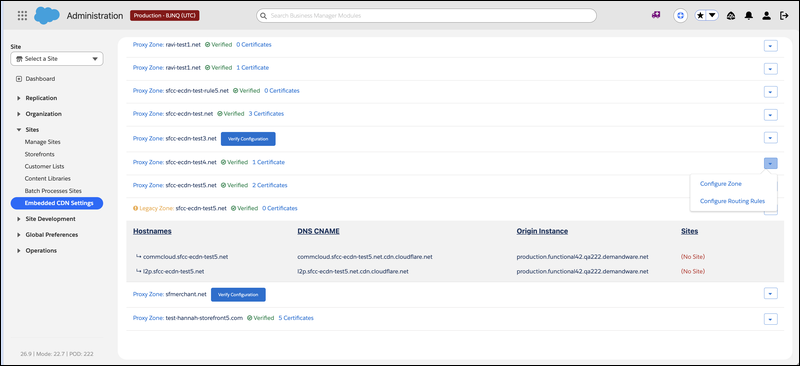
Task: Click the Legacy Zone label text
Action: click(157, 208)
